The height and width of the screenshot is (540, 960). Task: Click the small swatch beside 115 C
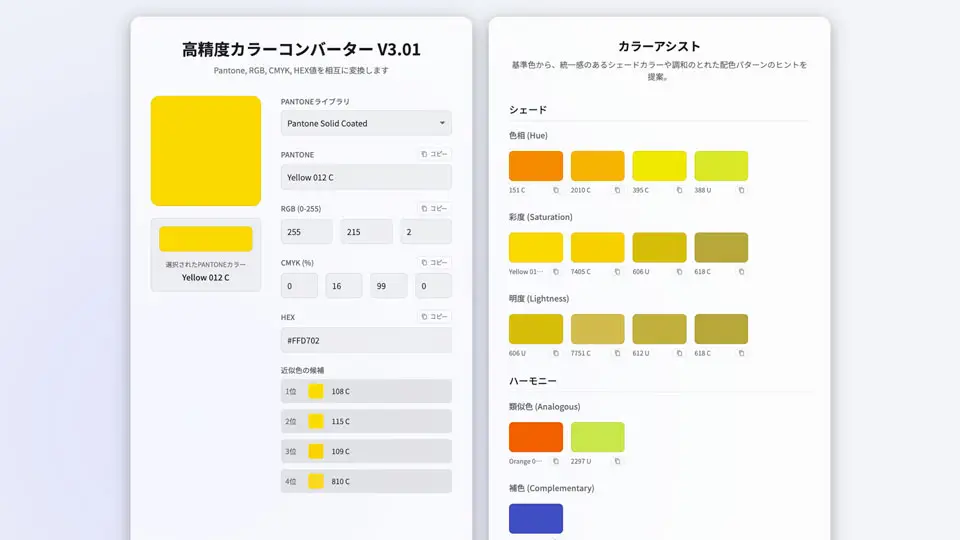(x=316, y=421)
